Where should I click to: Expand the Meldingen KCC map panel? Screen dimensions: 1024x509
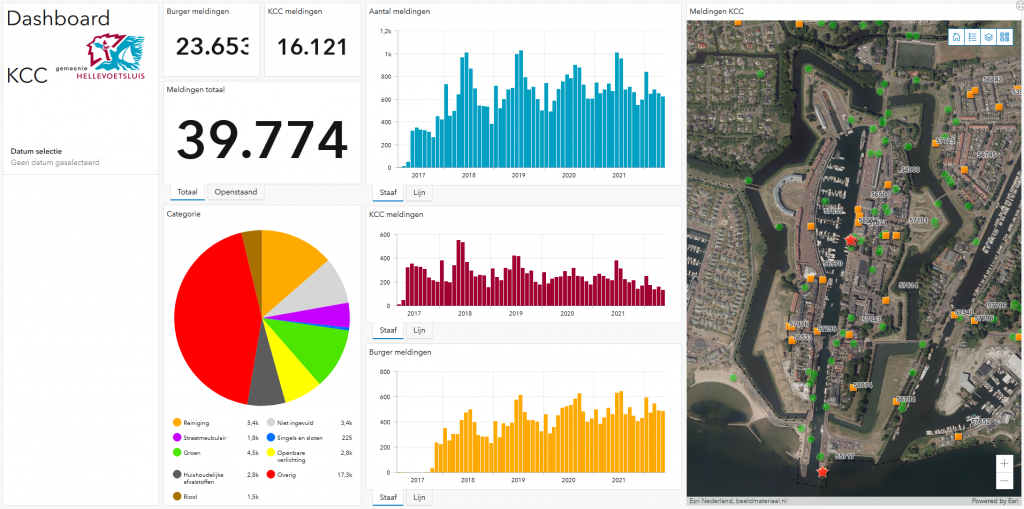click(x=1020, y=4)
